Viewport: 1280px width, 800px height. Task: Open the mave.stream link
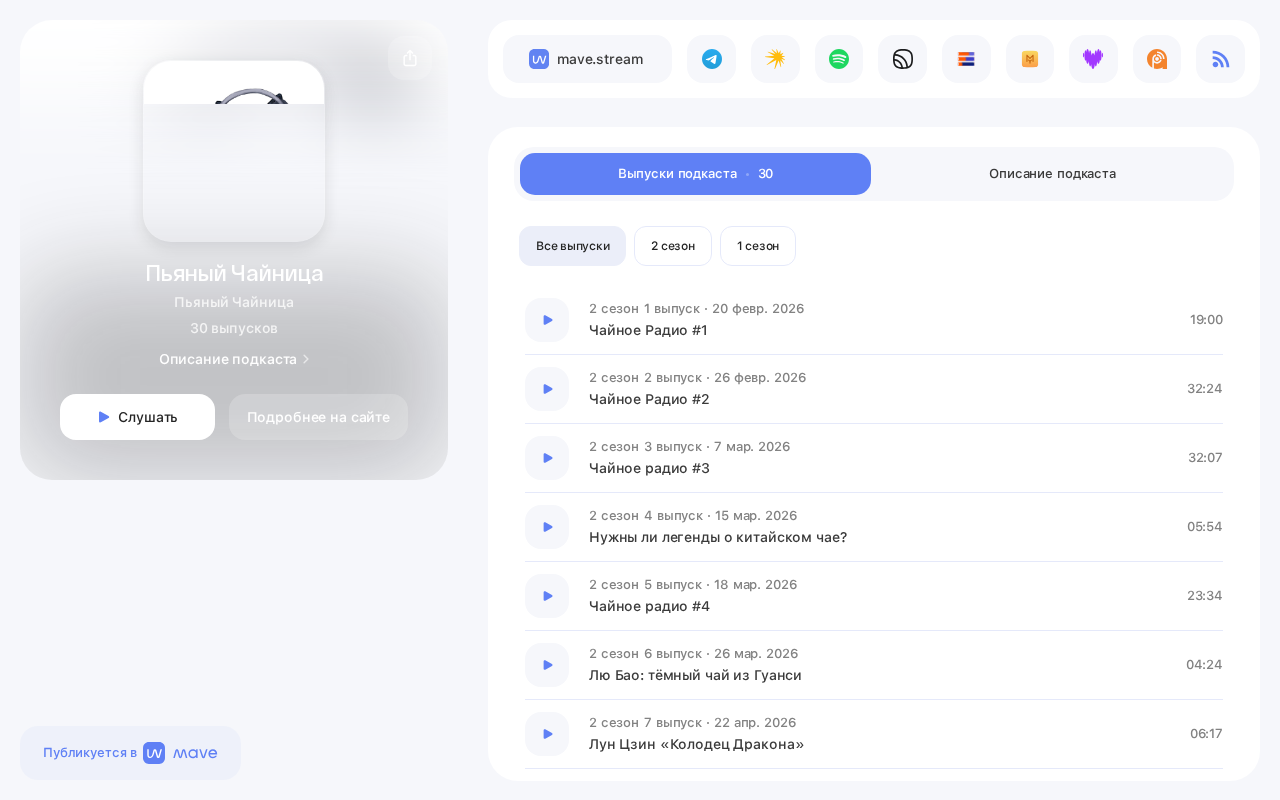coord(587,59)
